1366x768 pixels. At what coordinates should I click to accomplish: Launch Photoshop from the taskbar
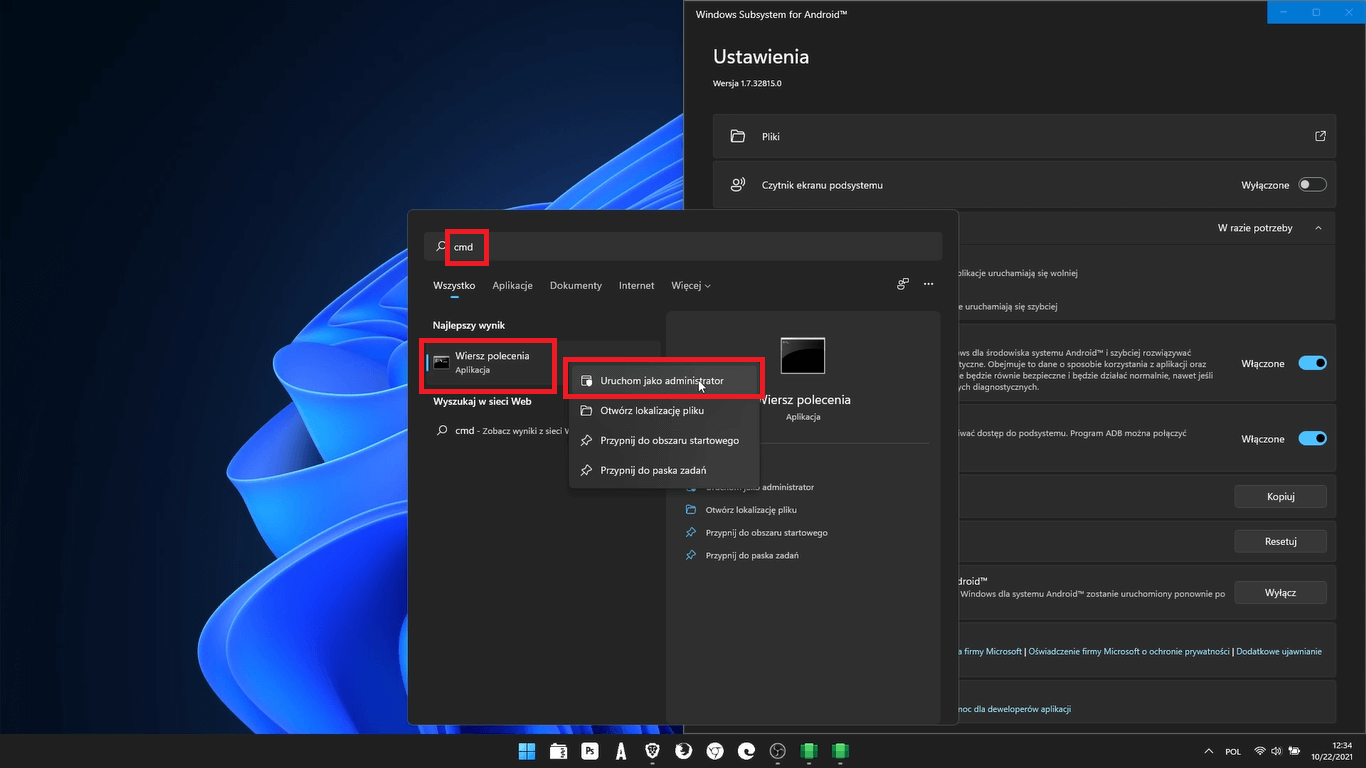(x=590, y=751)
